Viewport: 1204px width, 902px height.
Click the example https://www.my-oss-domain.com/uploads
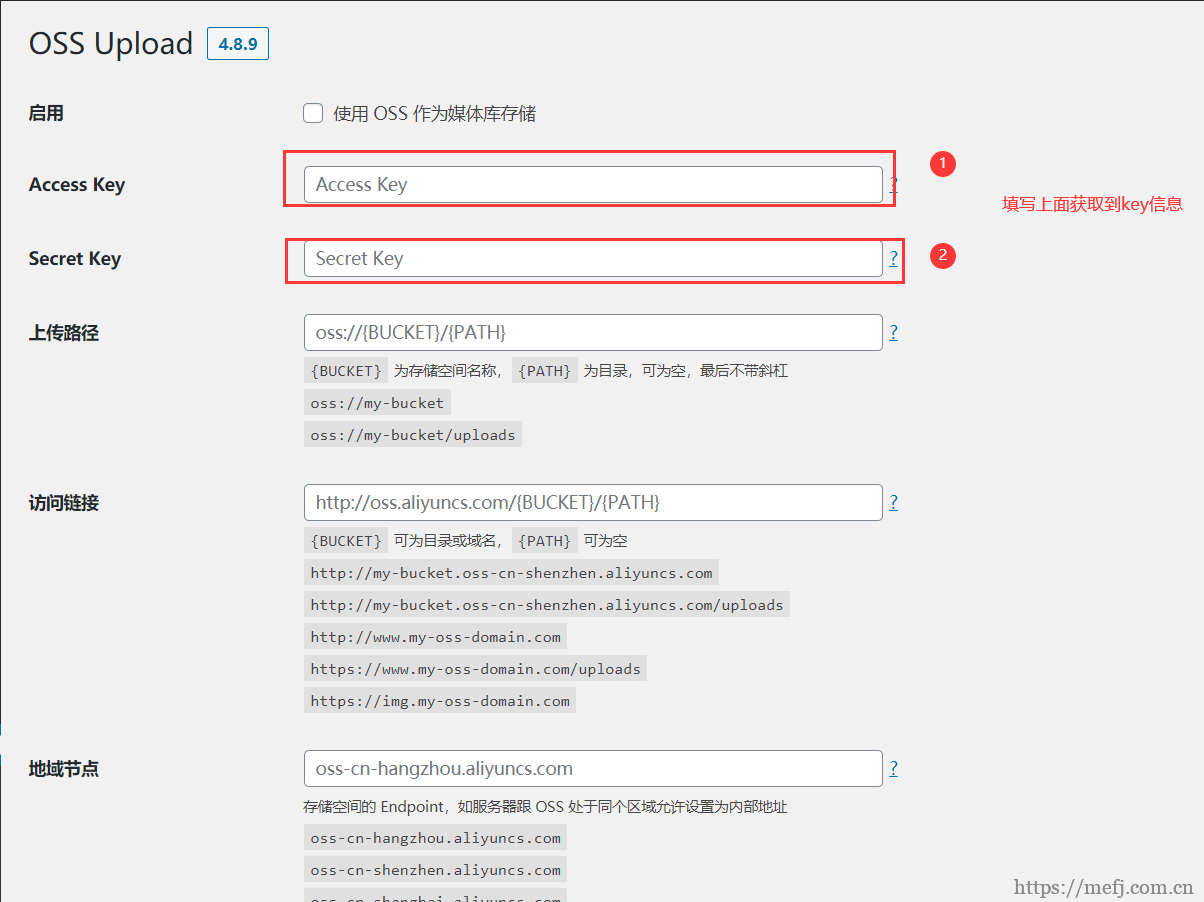click(475, 669)
